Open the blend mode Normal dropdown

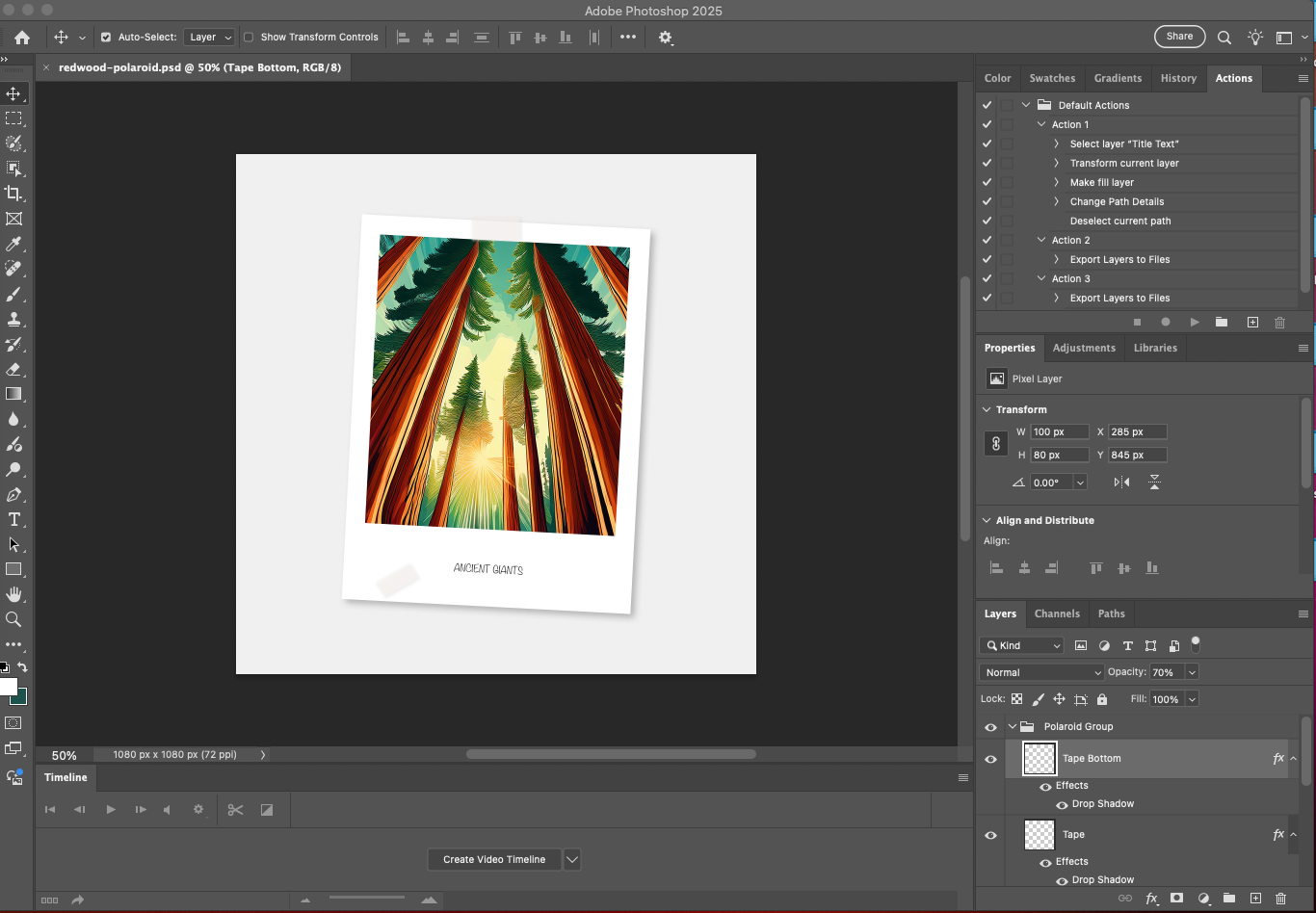click(x=1041, y=672)
